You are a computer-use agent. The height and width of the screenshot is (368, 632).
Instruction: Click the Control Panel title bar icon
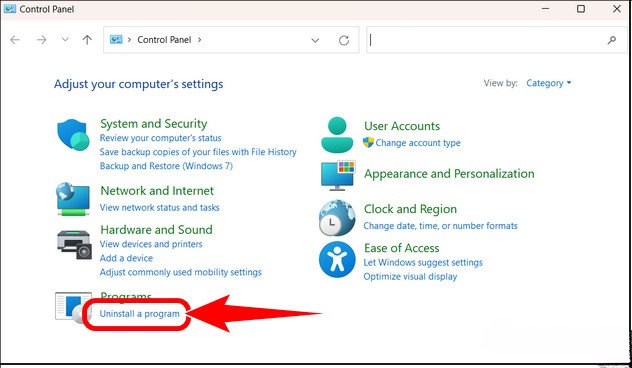[9, 8]
